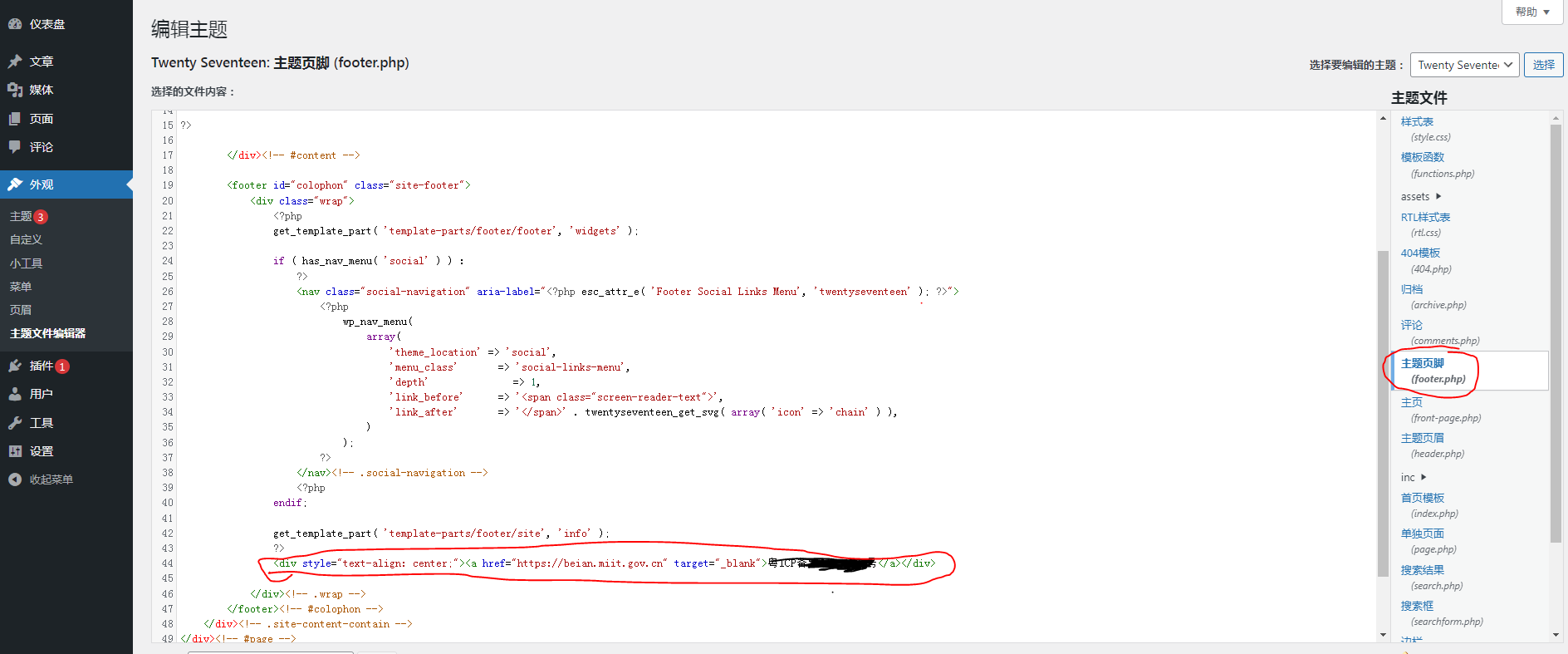The image size is (1568, 654).
Task: Click the red update badge on 插件
Action: [x=62, y=366]
